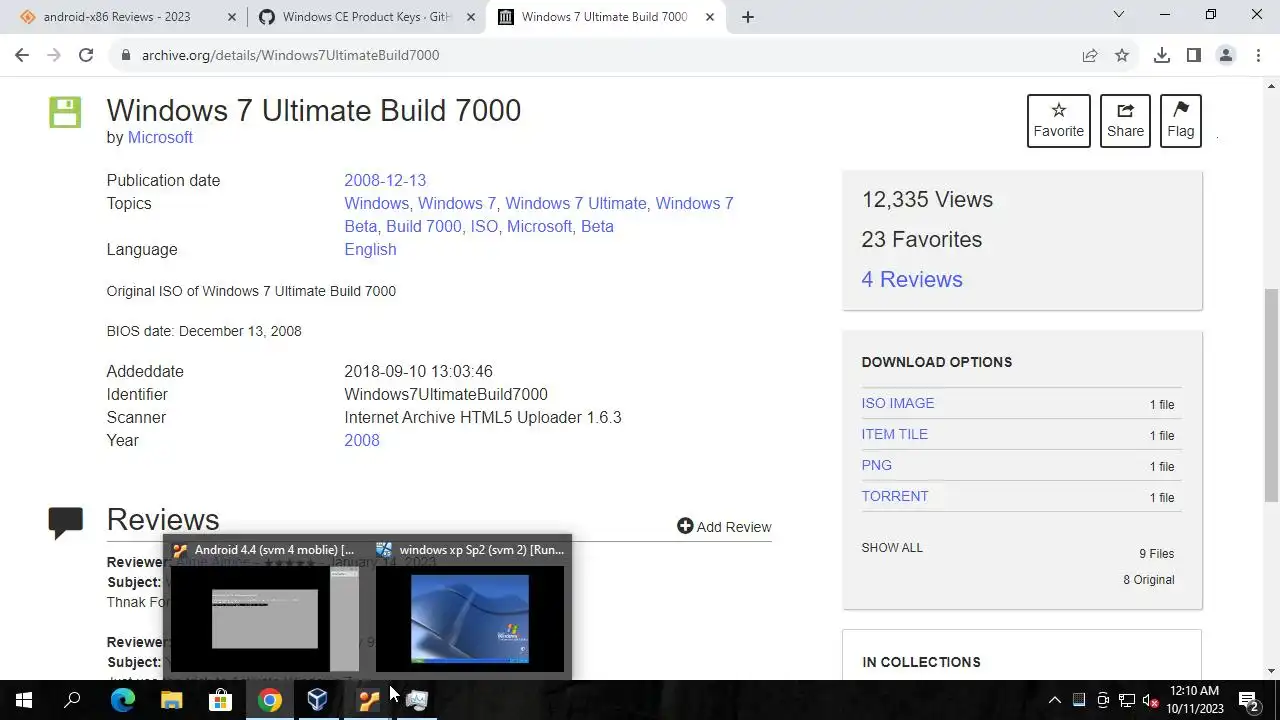Open Chrome three-dot menu
1280x720 pixels.
coord(1257,55)
